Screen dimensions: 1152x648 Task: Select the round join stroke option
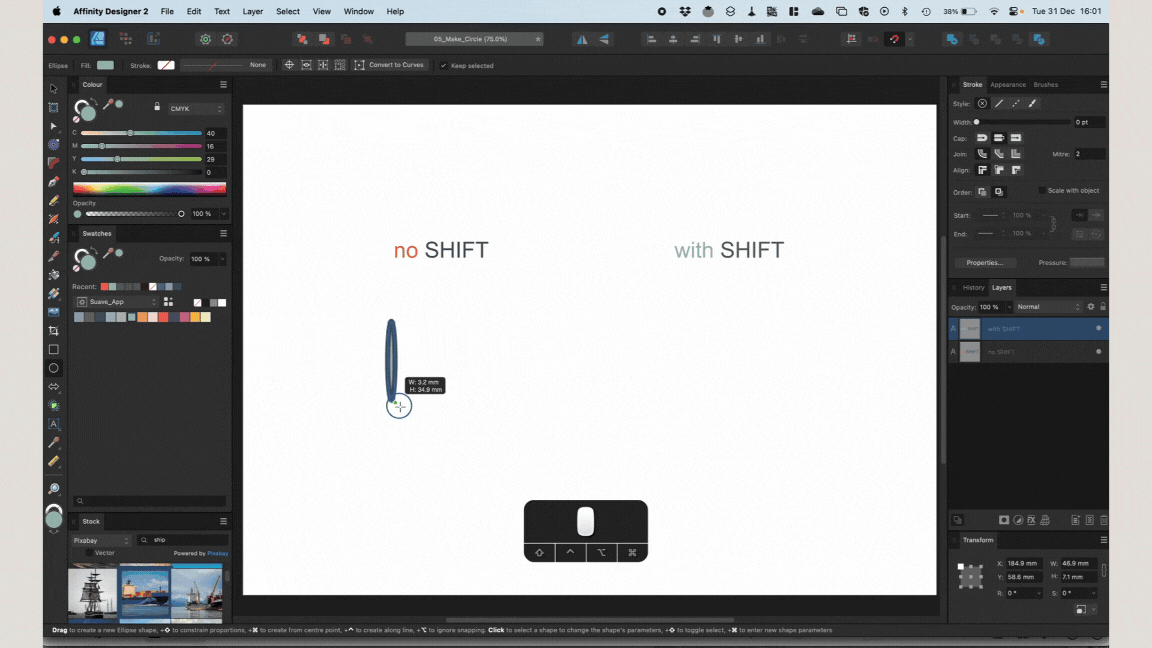click(982, 154)
